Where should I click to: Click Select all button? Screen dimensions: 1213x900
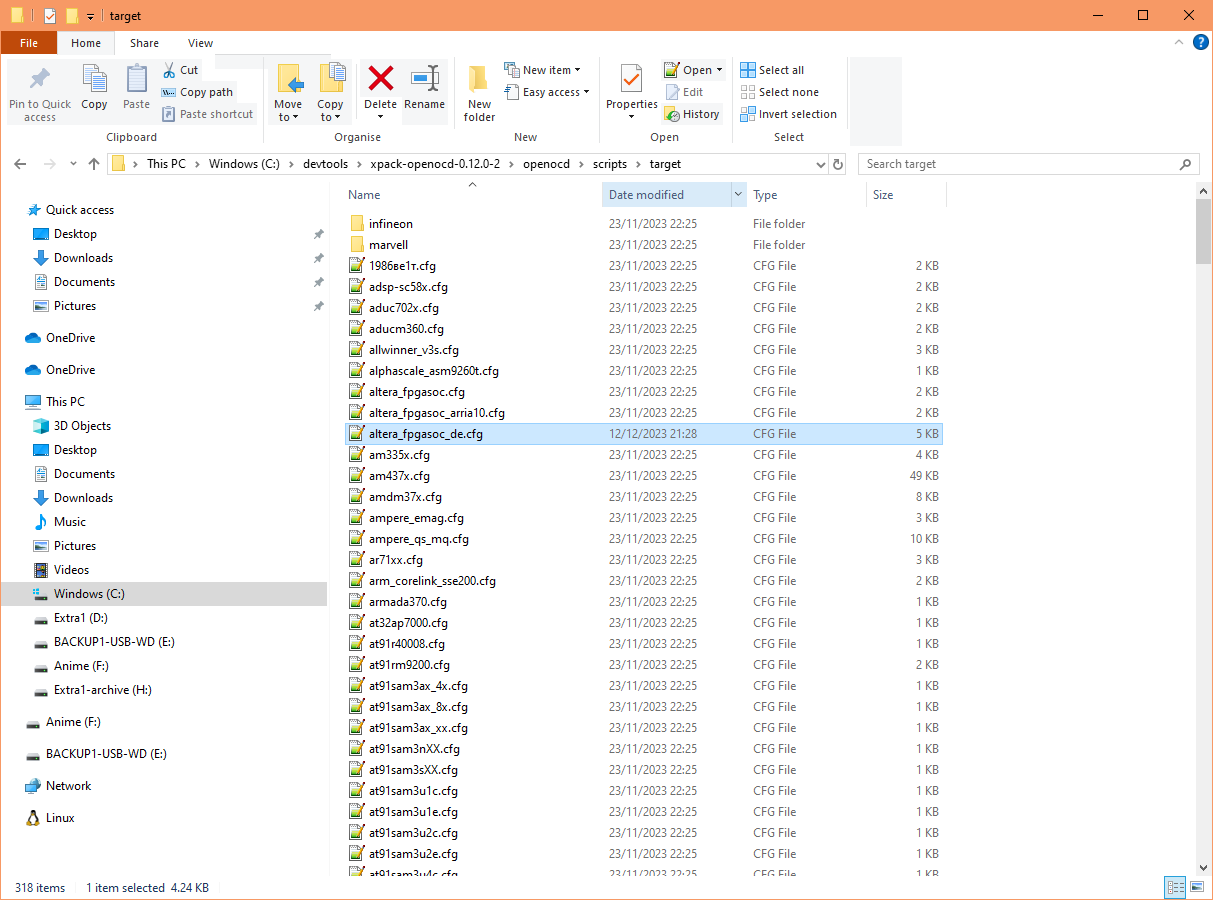pos(772,70)
